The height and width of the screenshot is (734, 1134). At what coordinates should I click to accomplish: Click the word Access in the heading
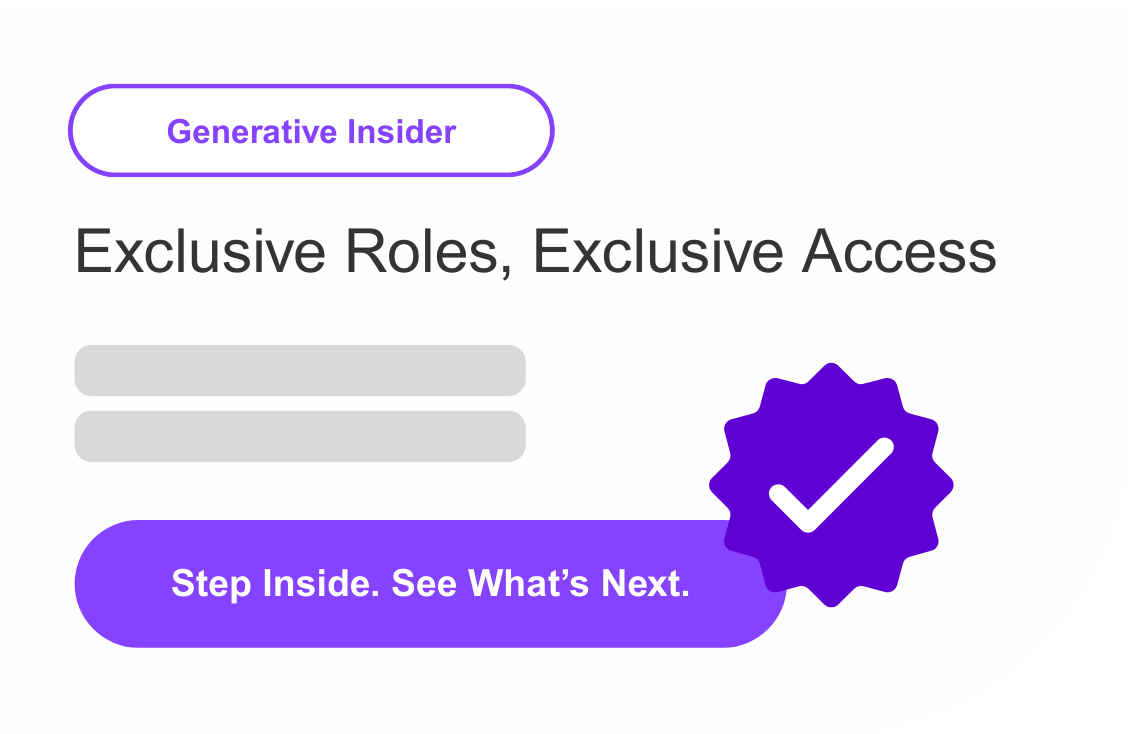[x=898, y=251]
